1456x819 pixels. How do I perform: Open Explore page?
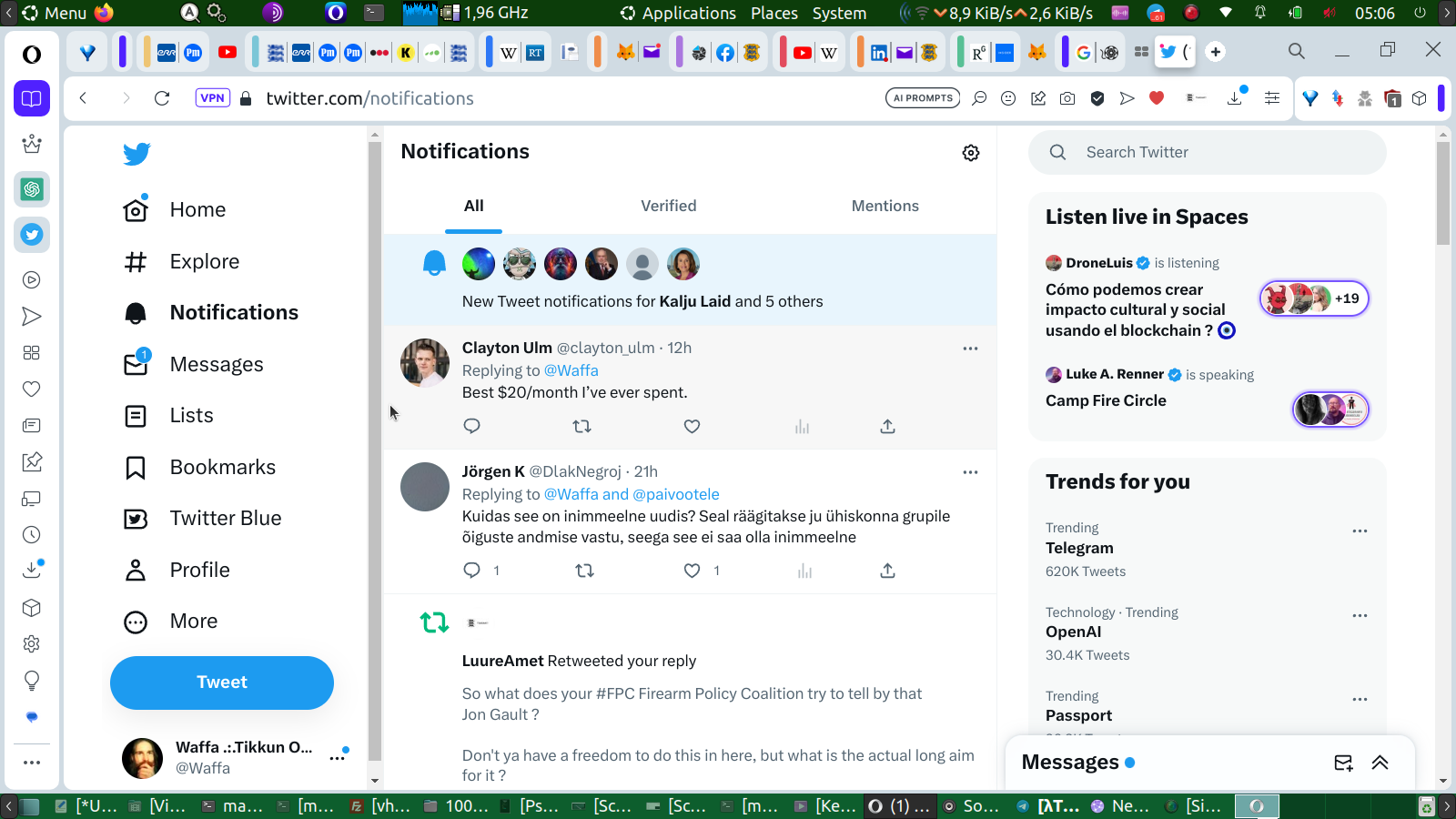click(x=182, y=262)
